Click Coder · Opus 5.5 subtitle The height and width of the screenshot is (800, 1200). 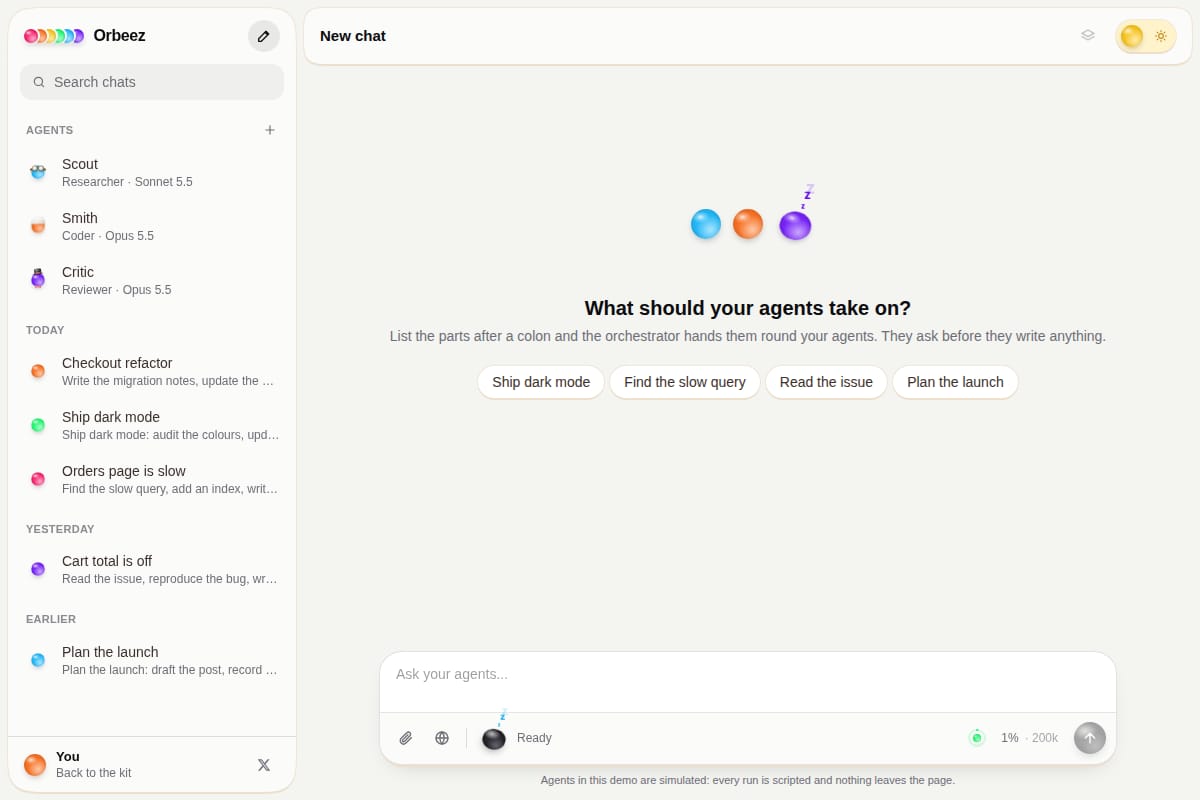108,236
